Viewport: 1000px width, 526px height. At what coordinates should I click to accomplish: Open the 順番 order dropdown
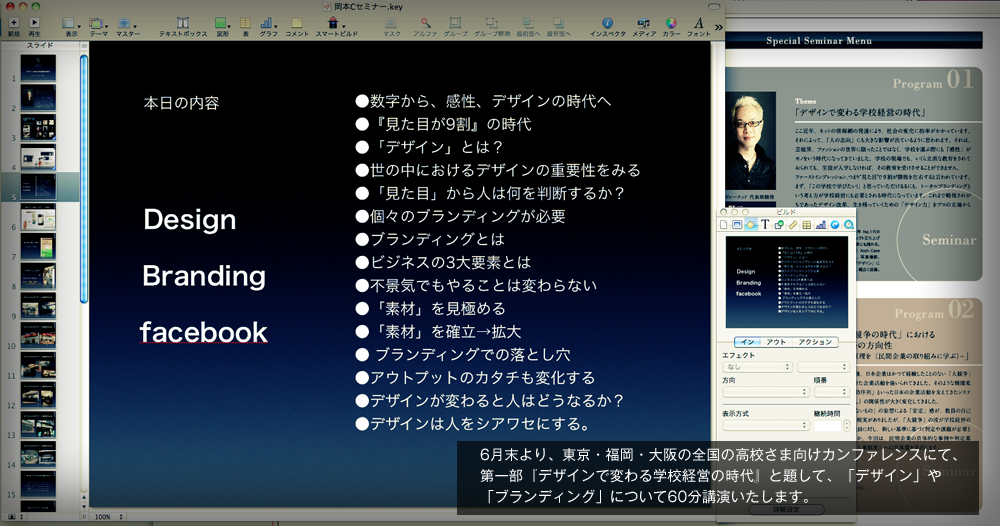[832, 391]
